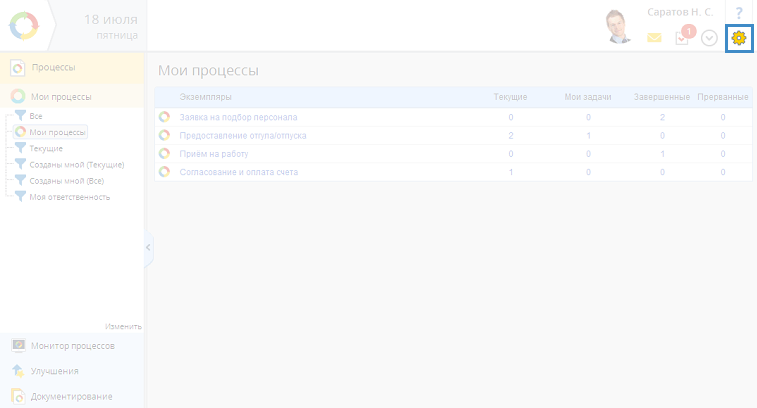Collapse the left sidebar with arrow handle
This screenshot has width=757, height=408.
(x=148, y=247)
